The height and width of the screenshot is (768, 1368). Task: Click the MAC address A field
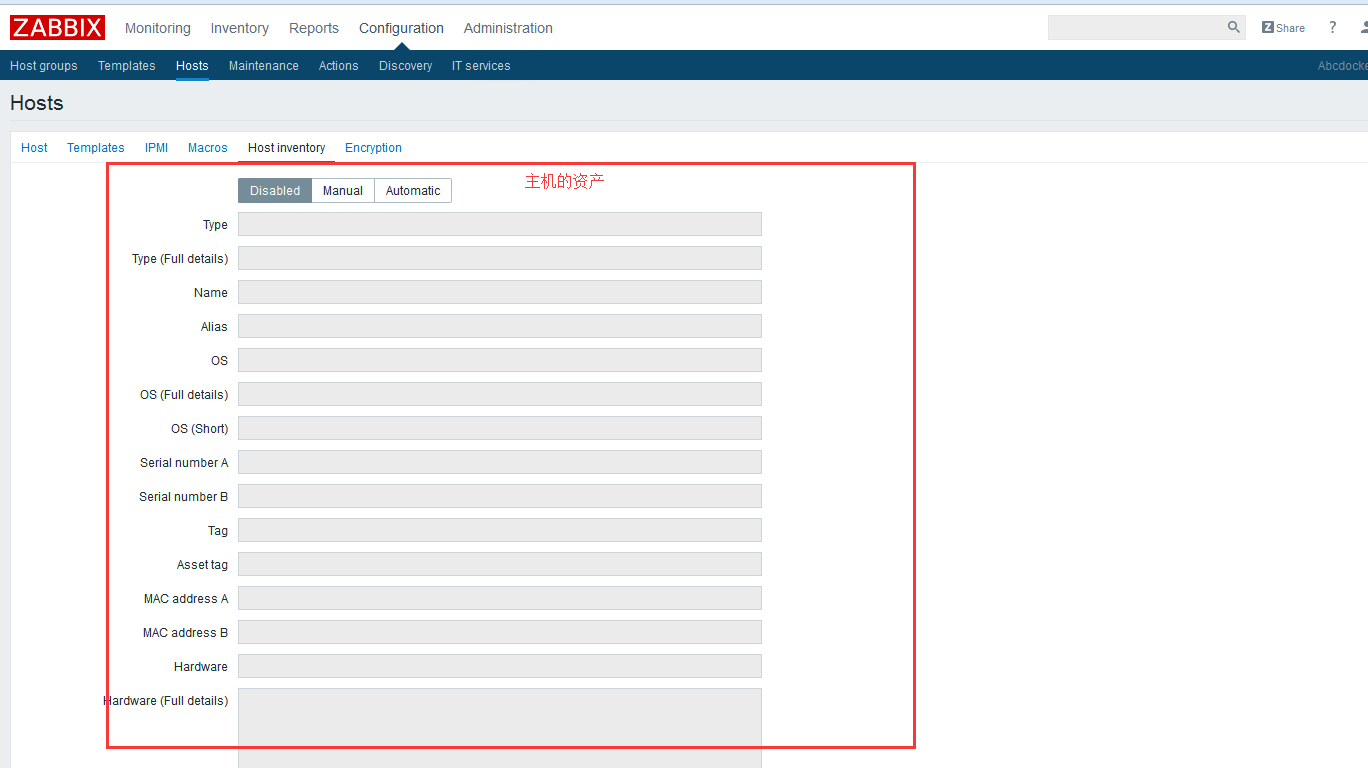pyautogui.click(x=500, y=598)
